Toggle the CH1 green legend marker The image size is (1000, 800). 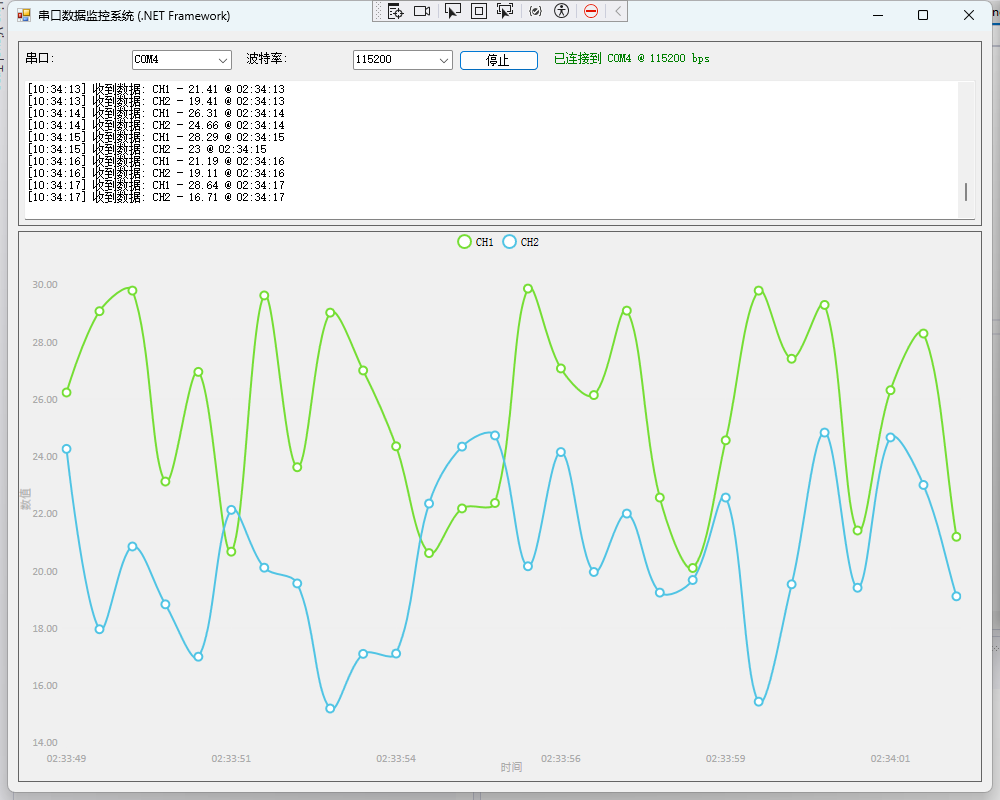click(x=464, y=242)
